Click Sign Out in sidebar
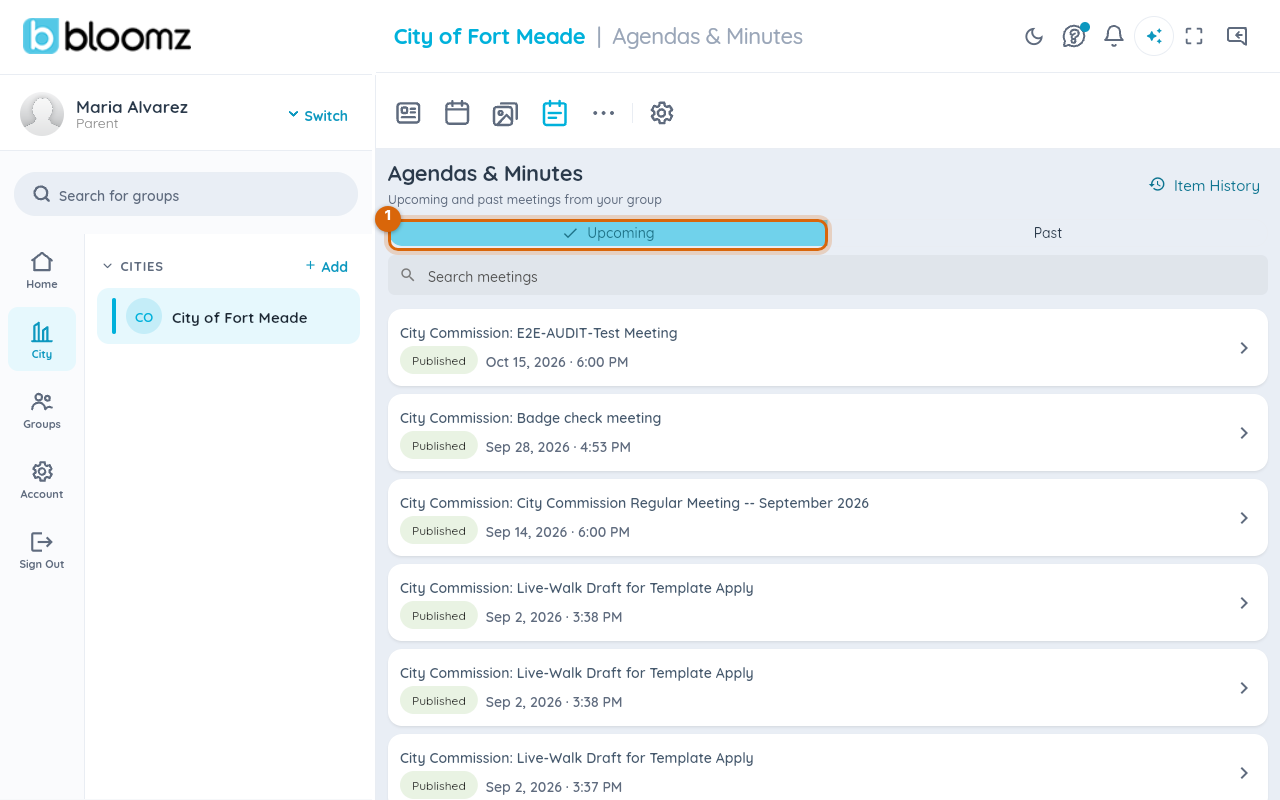The image size is (1280, 800). (42, 550)
